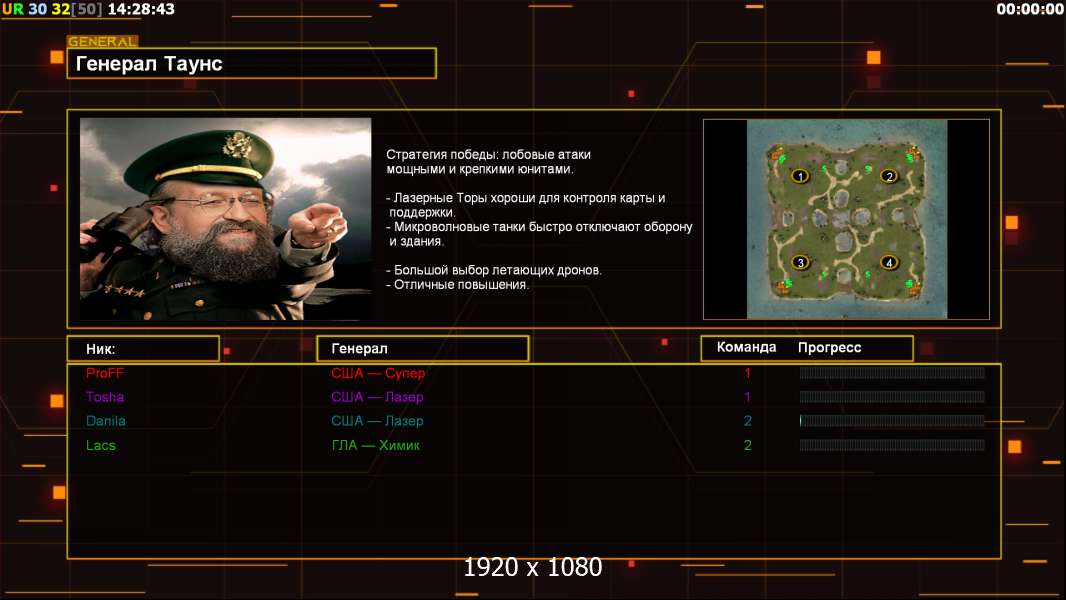
Task: Select player name 'ProFF'
Action: pyautogui.click(x=105, y=373)
